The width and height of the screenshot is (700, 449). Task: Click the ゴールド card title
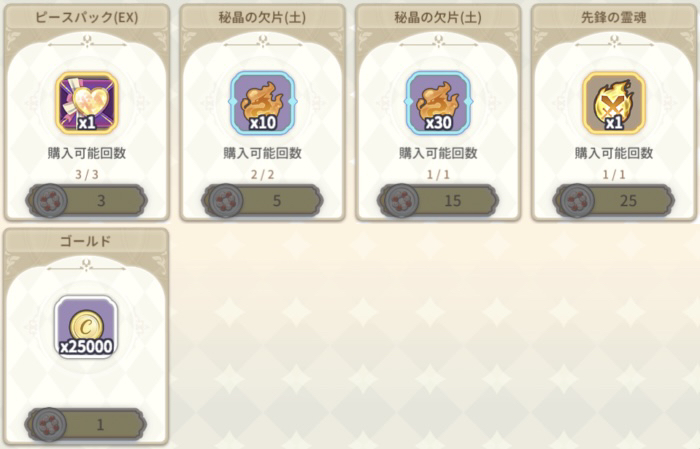(86, 241)
